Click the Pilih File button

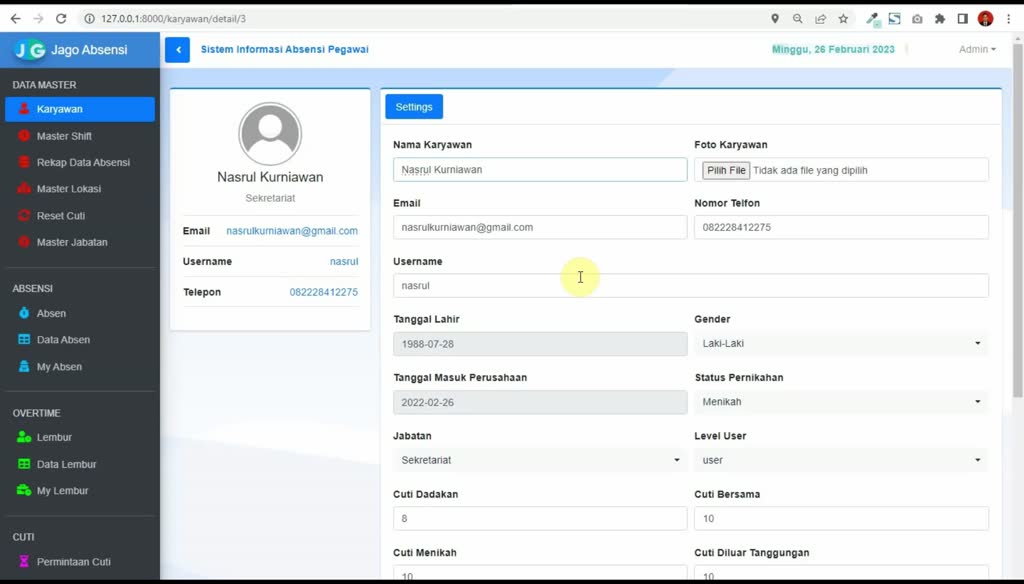pyautogui.click(x=724, y=169)
